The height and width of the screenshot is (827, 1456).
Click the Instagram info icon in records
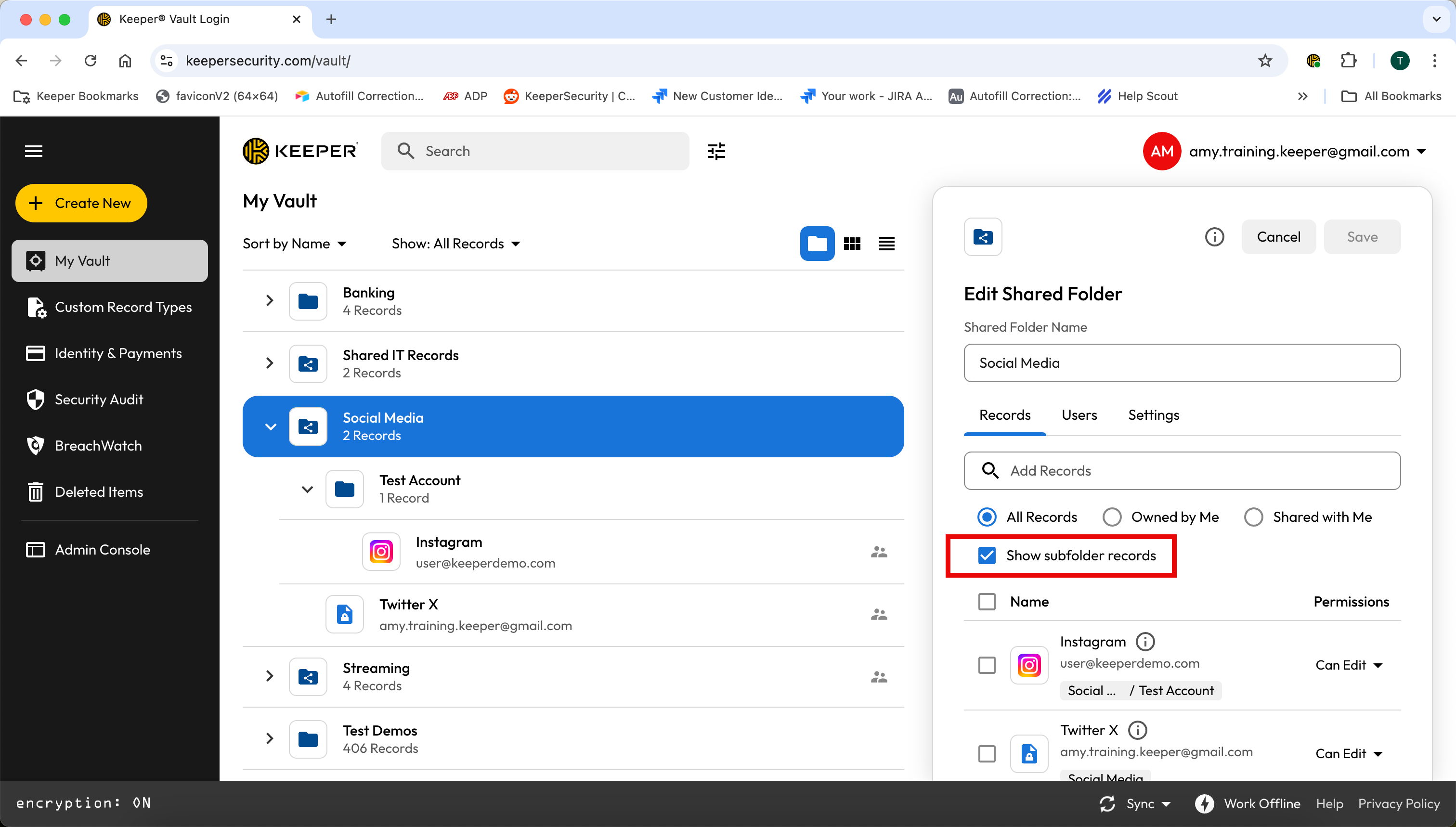(x=1144, y=642)
